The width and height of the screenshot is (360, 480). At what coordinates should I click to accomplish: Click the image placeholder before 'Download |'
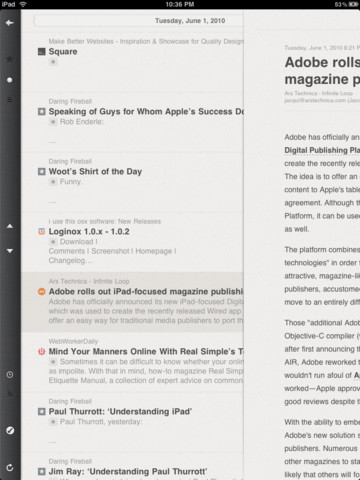click(x=53, y=242)
